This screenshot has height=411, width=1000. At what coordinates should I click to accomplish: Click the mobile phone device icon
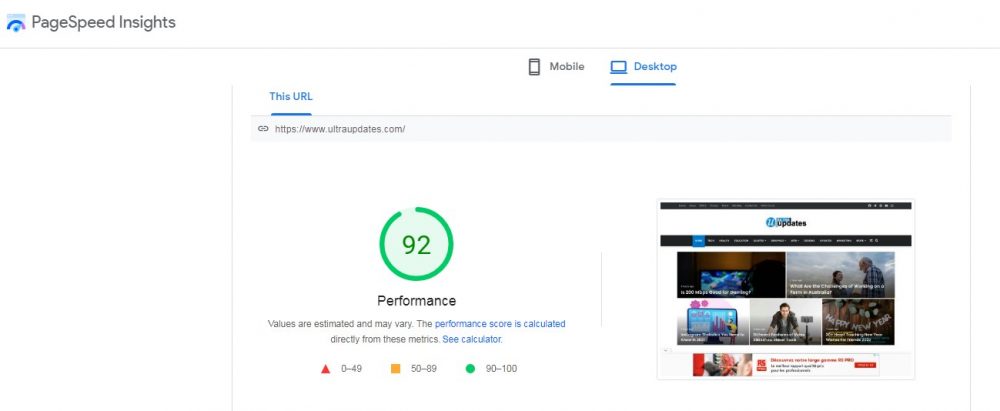[x=535, y=67]
